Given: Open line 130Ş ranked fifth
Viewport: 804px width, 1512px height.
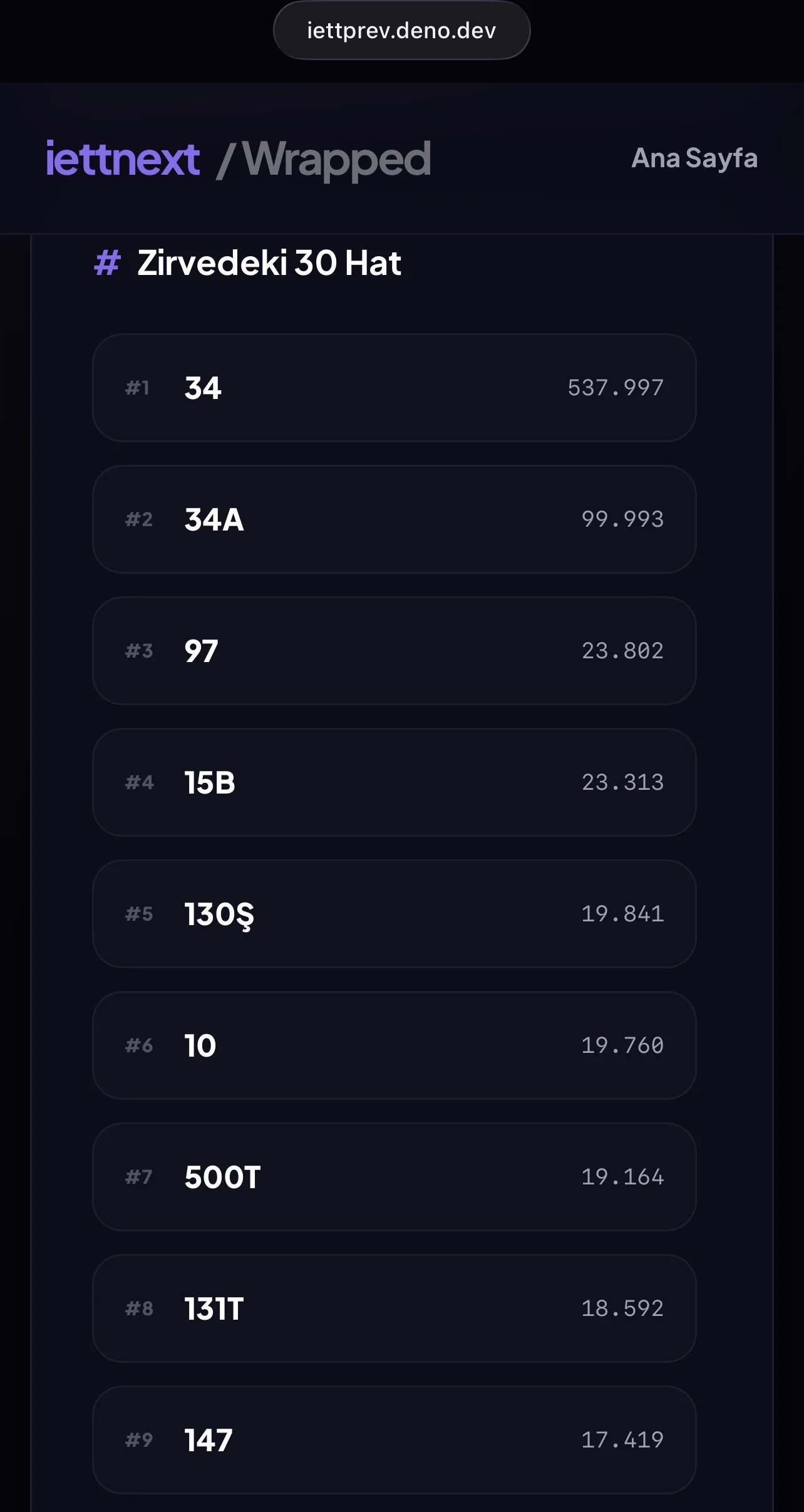Looking at the screenshot, I should 394,914.
